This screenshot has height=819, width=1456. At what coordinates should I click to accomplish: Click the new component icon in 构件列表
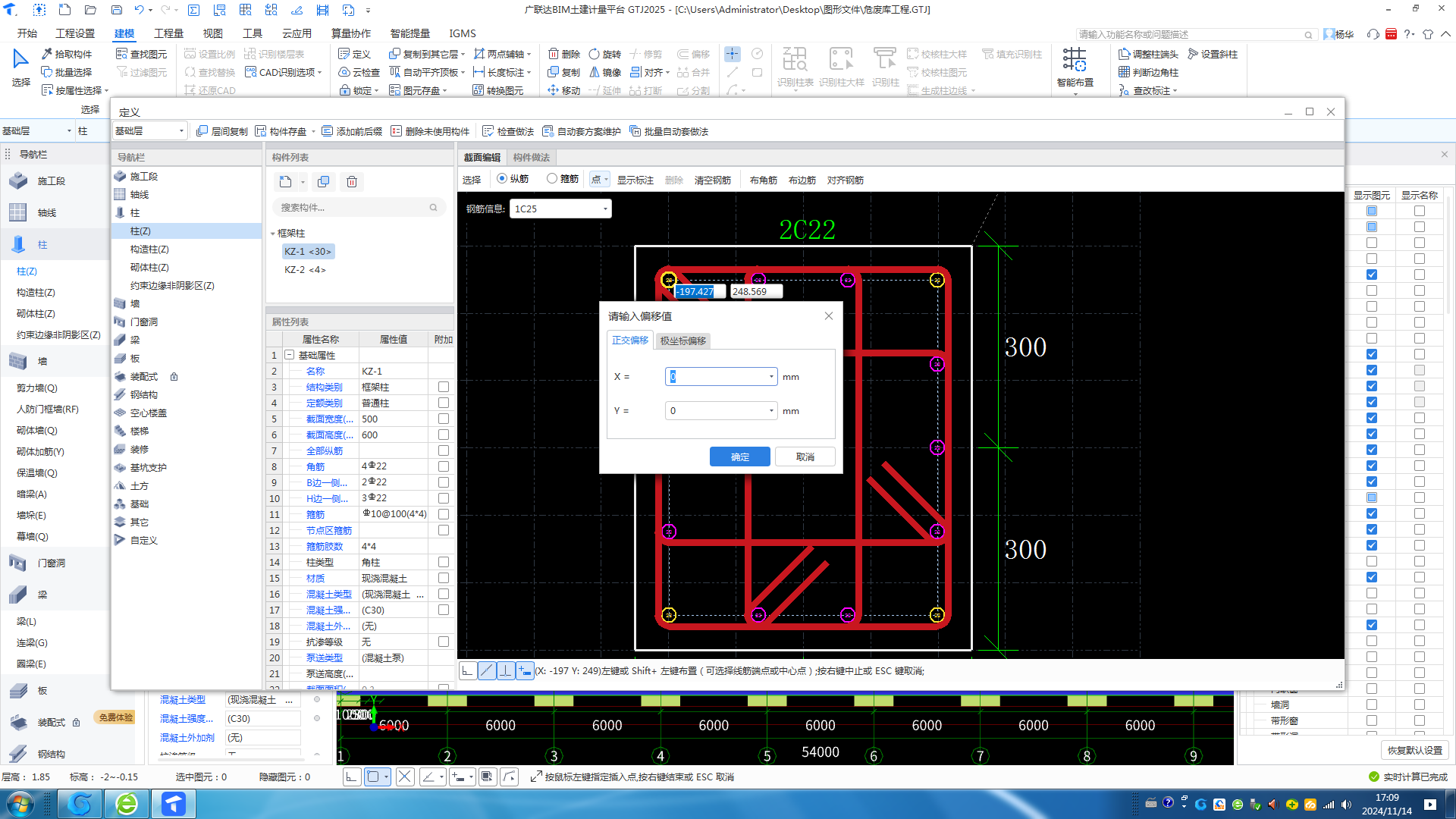pyautogui.click(x=286, y=181)
